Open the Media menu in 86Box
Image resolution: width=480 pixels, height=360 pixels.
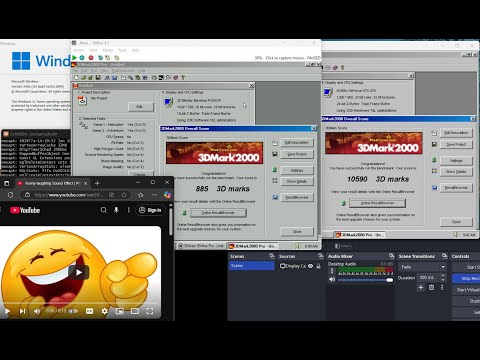pos(108,50)
